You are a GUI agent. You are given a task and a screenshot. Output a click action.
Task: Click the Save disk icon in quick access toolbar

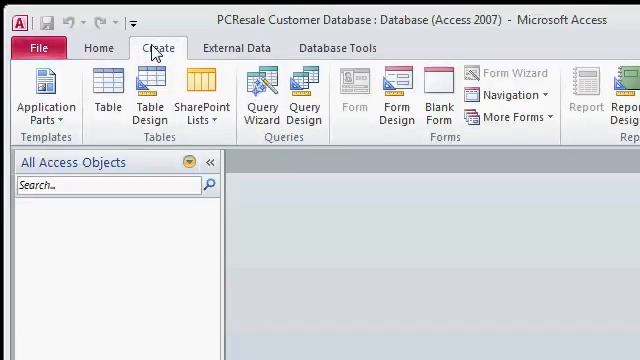(x=47, y=23)
